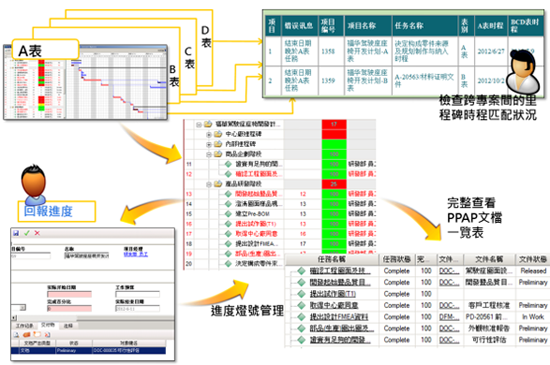
Task: Click the pink actual start date field
Action: [x=69, y=294]
